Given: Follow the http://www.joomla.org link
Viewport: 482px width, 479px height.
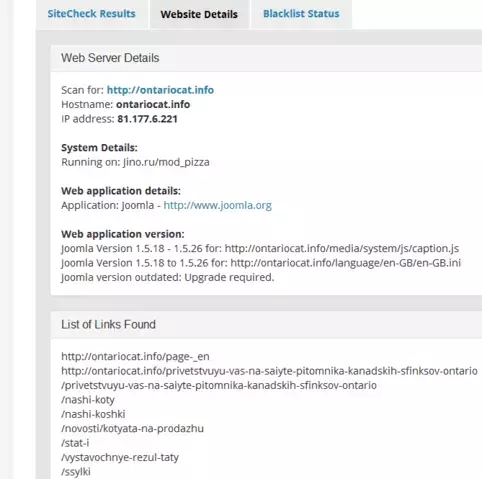Looking at the screenshot, I should point(218,205).
